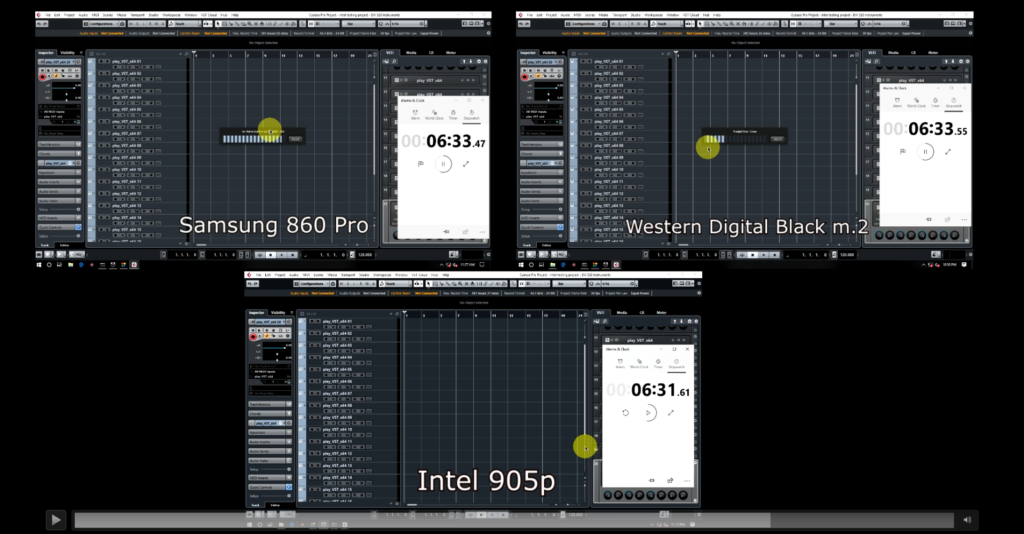Abort the project loading dialog in Western Digital window
The image size is (1024, 534).
777,139
